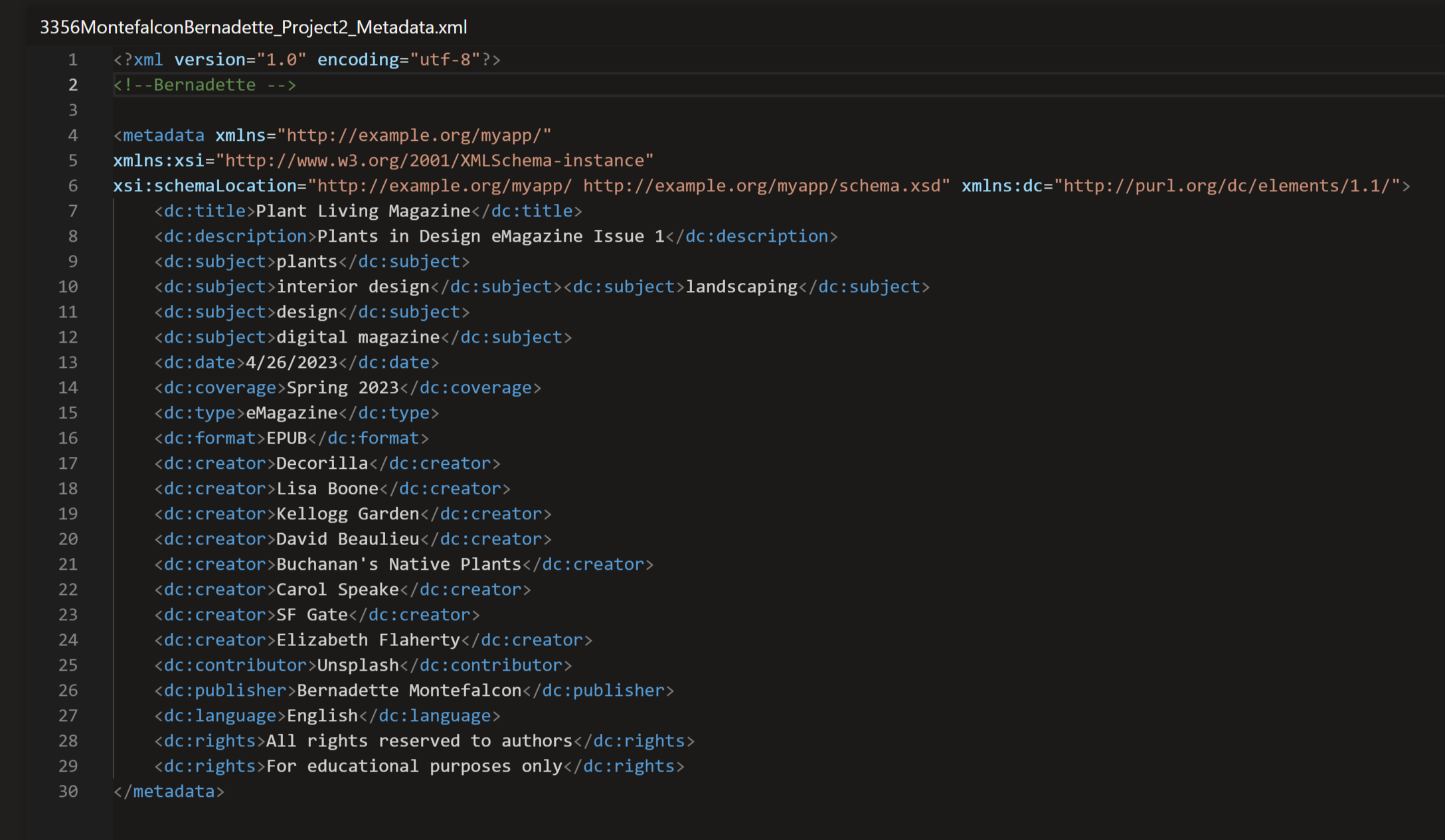This screenshot has width=1445, height=840.
Task: Click the opening dc:title tag
Action: click(205, 211)
